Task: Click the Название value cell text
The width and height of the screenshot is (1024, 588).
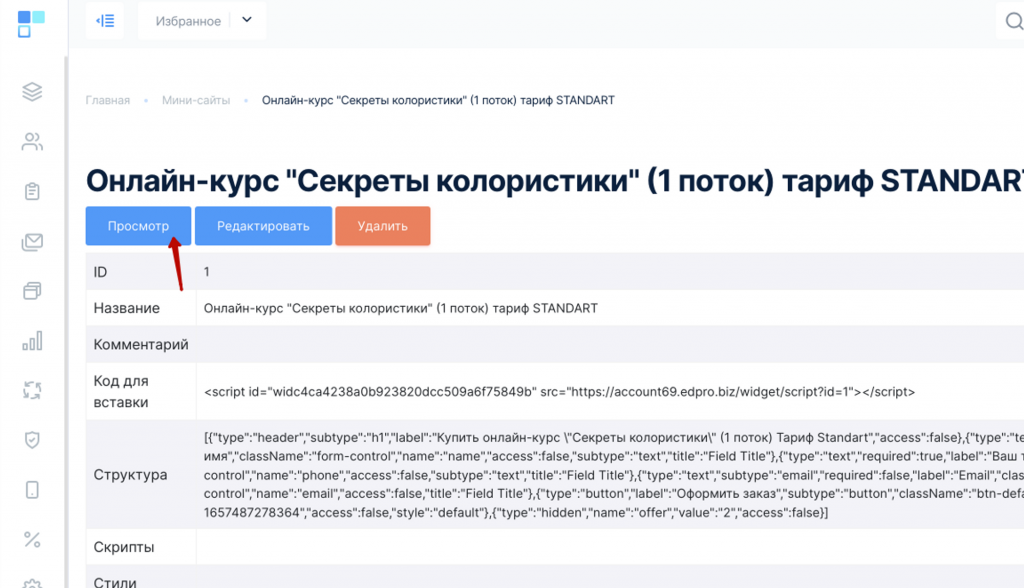Action: (400, 308)
